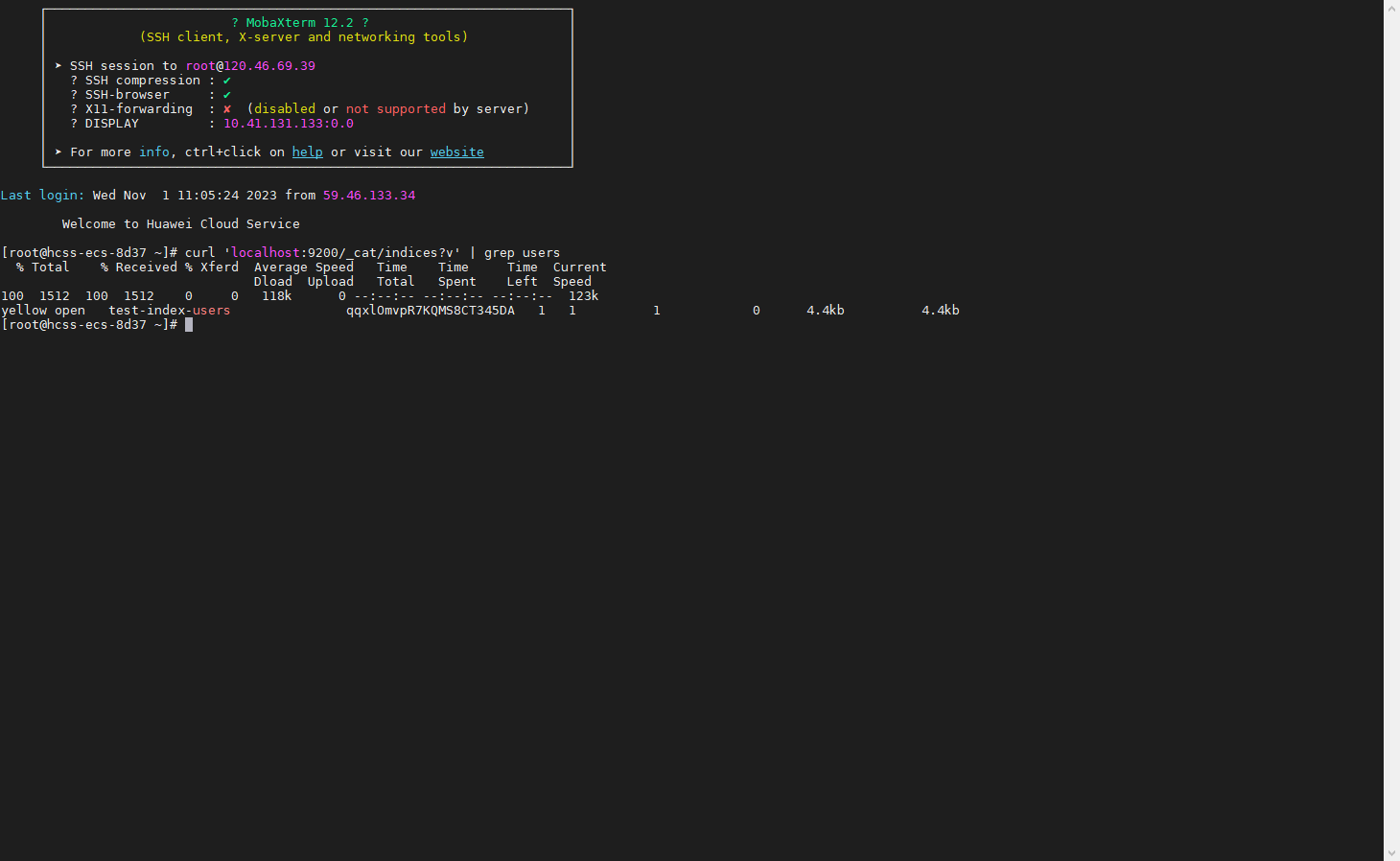Click the "Wed Nov 1 11:05:24 2023" login date
Viewport: 1400px width, 861px height.
click(185, 196)
